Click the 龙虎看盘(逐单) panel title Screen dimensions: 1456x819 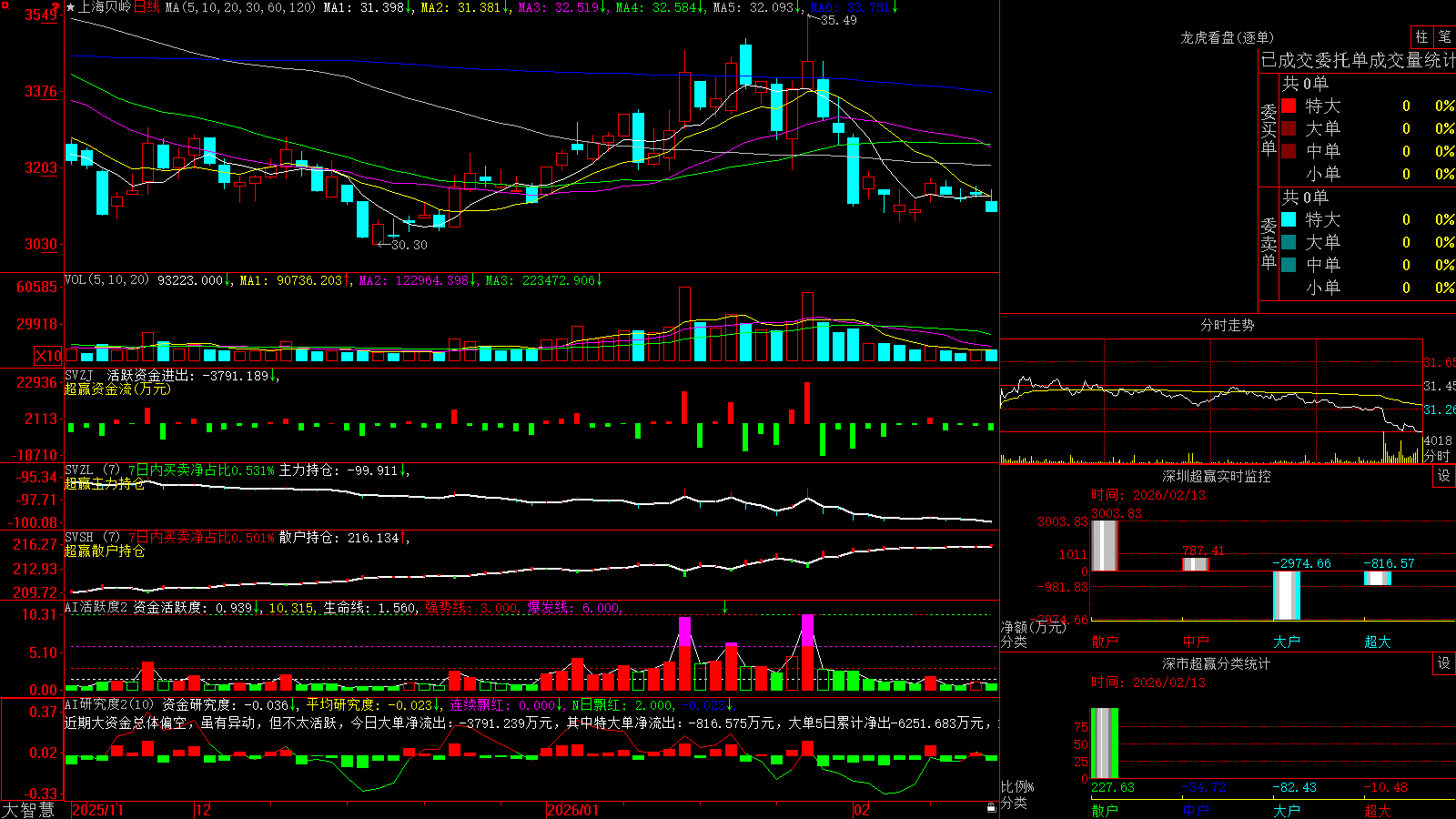(1227, 37)
